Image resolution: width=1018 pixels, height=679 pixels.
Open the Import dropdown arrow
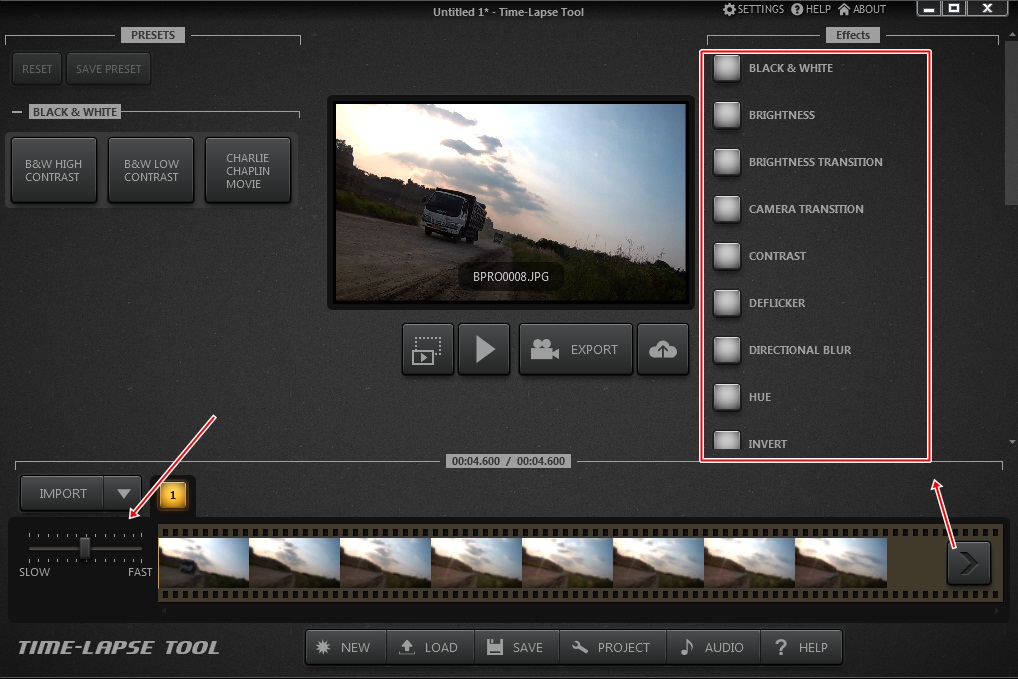click(123, 493)
